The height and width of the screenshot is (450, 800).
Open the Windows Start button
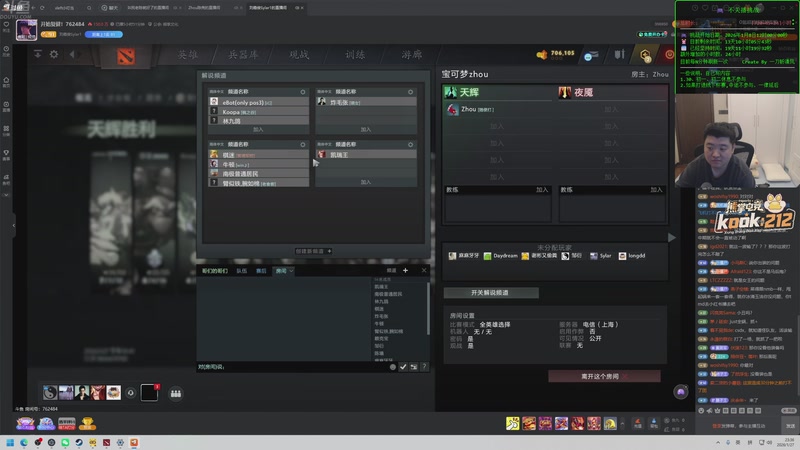pyautogui.click(x=10, y=442)
